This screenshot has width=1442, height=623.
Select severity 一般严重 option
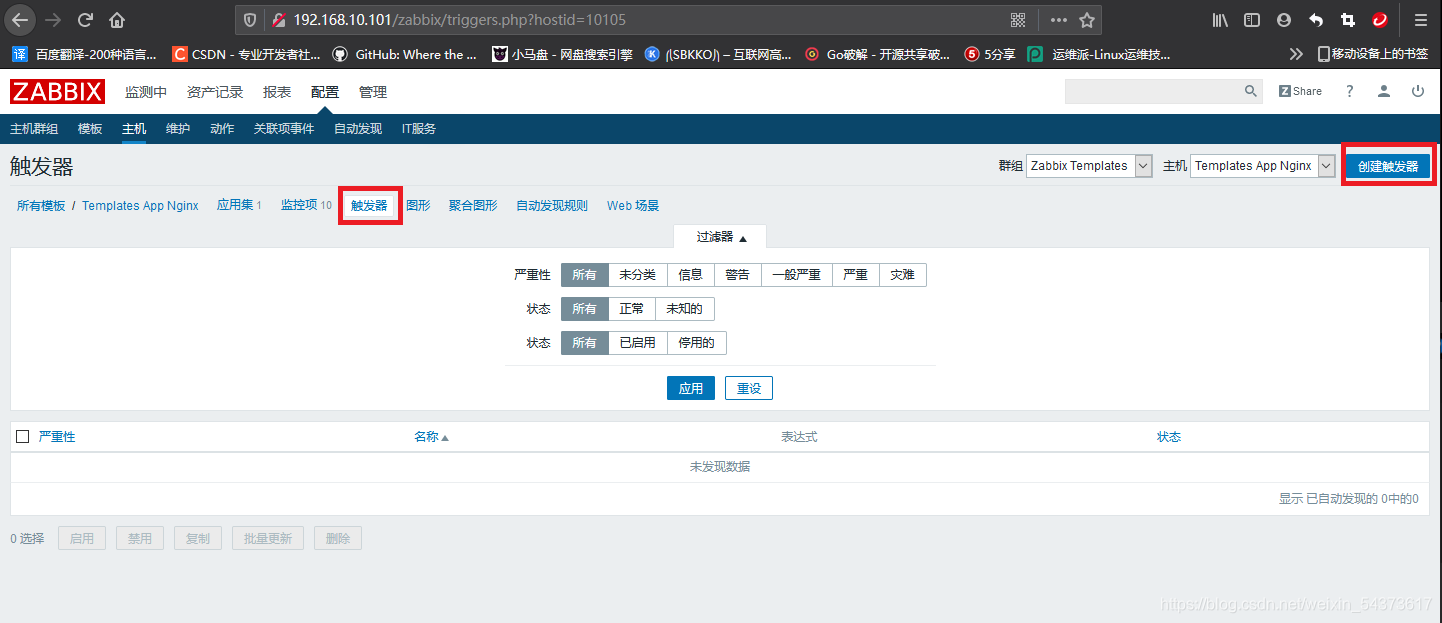[x=797, y=275]
